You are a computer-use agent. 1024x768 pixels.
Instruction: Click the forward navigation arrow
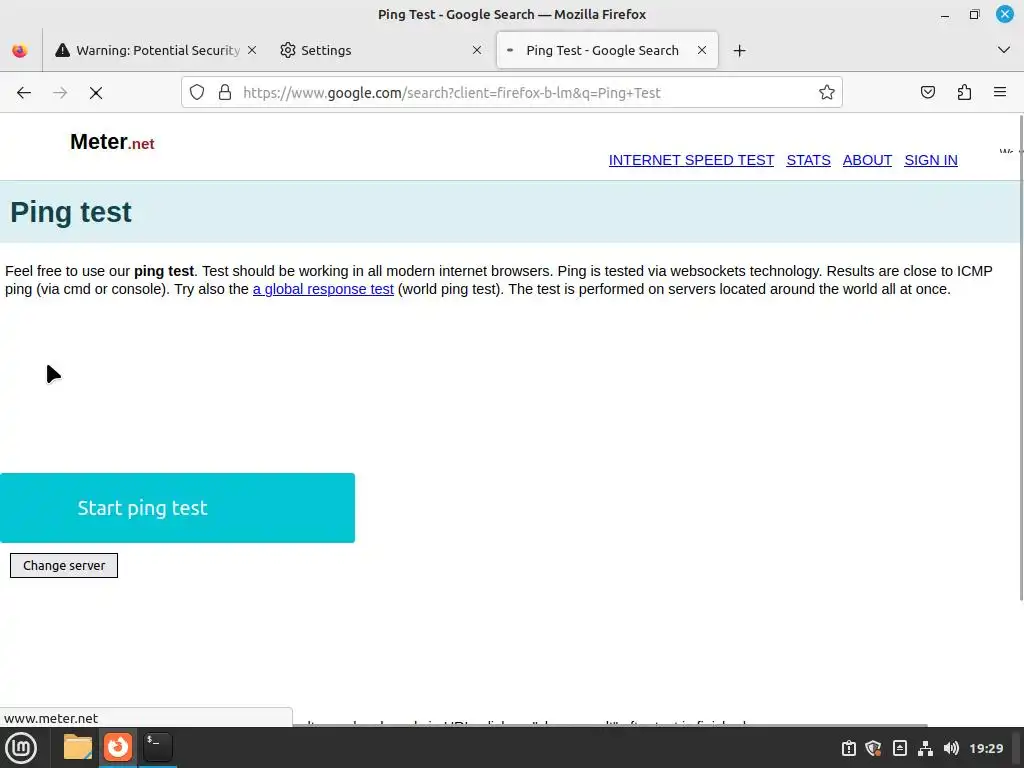tap(60, 93)
